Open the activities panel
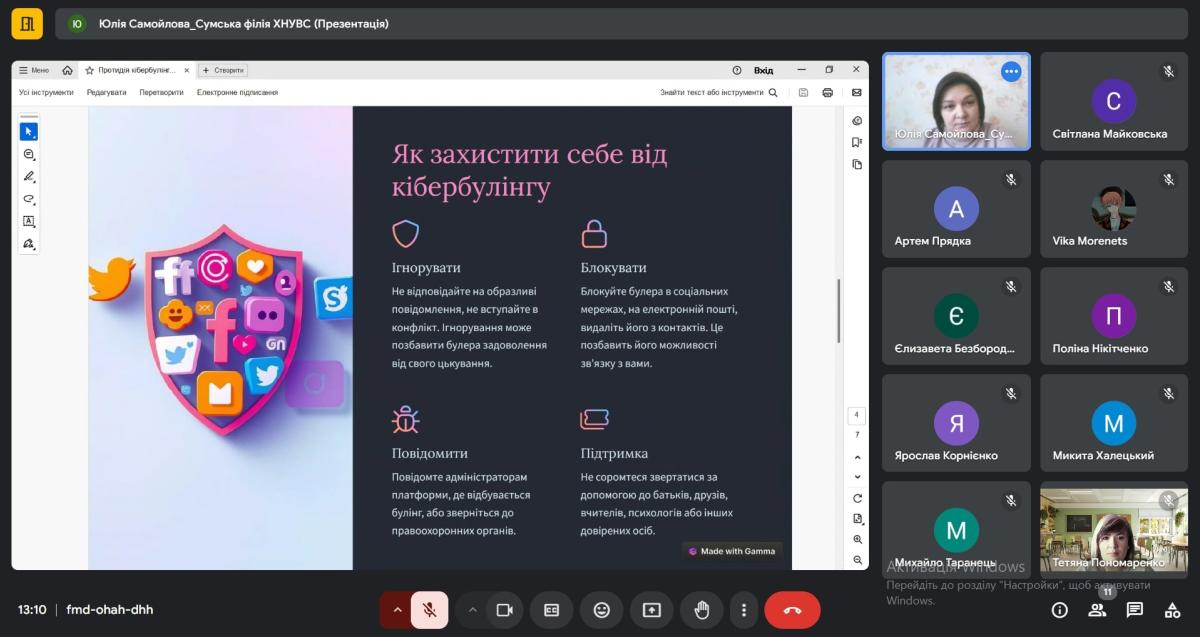 [1172, 610]
